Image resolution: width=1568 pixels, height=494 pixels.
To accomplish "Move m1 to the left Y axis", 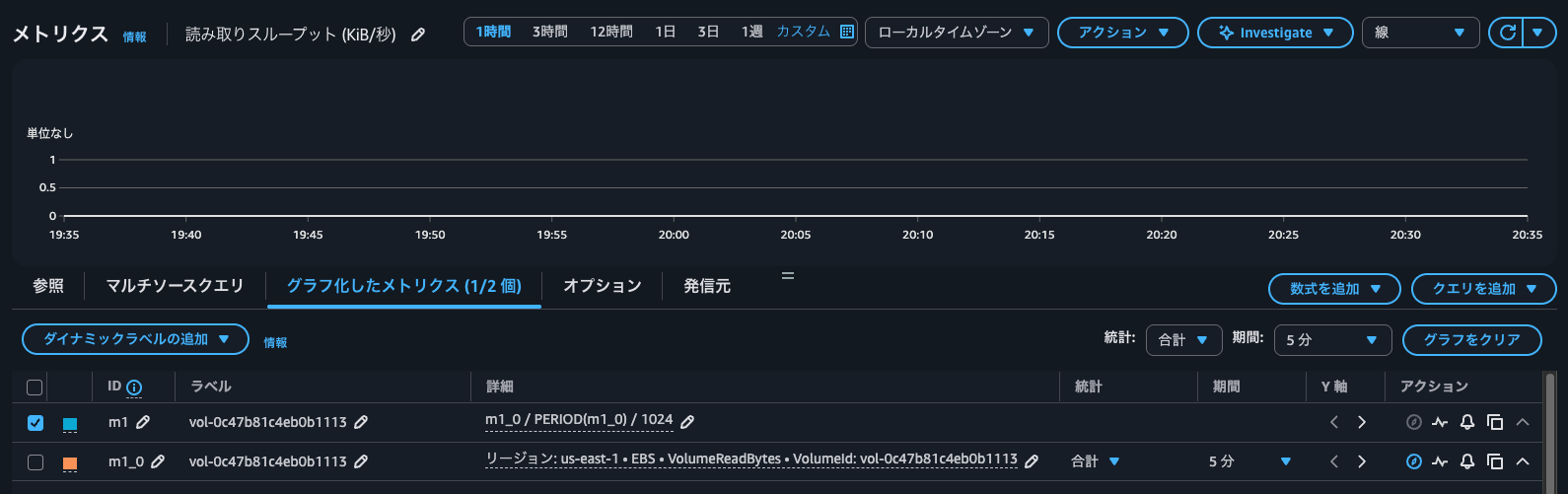I will (1334, 422).
